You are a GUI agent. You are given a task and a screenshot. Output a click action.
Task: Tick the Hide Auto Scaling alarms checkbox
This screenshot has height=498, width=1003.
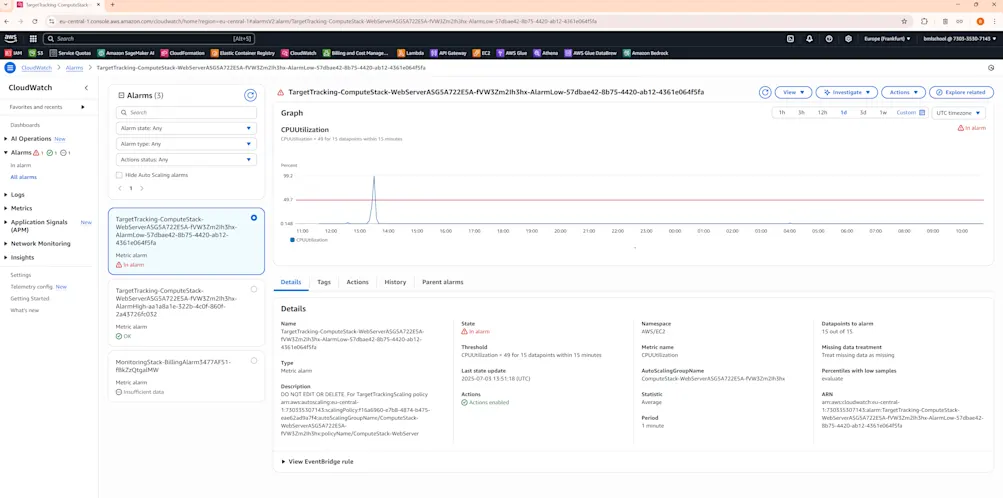119,175
